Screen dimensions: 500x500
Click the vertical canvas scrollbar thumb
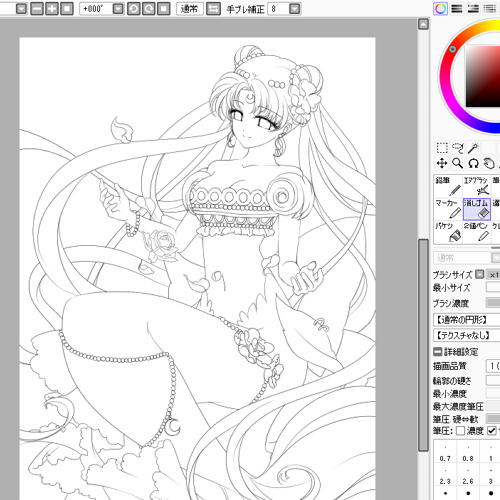tap(423, 345)
